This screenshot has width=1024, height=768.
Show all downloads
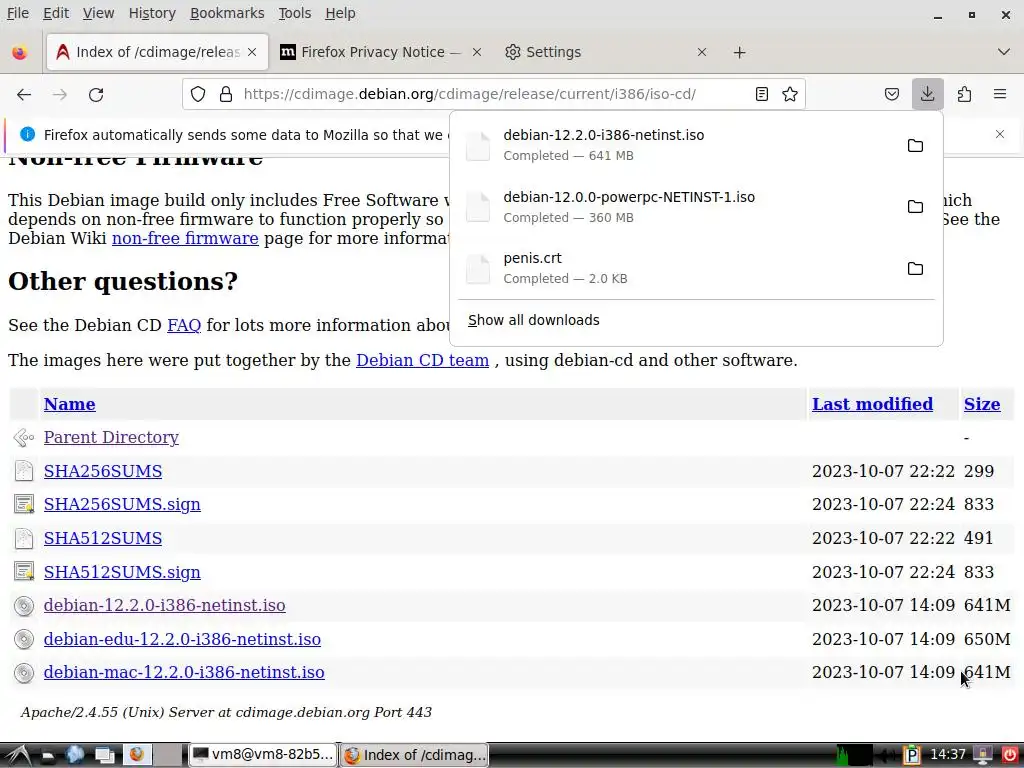[x=534, y=320]
